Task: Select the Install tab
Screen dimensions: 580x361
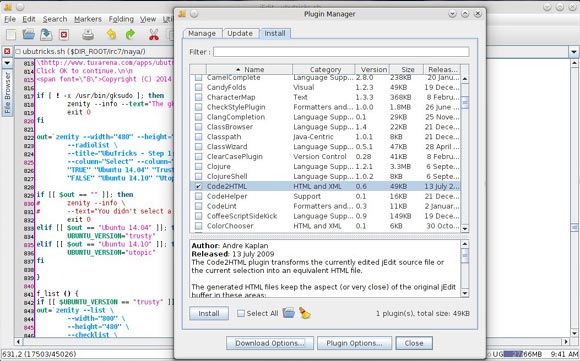Action: (x=275, y=33)
